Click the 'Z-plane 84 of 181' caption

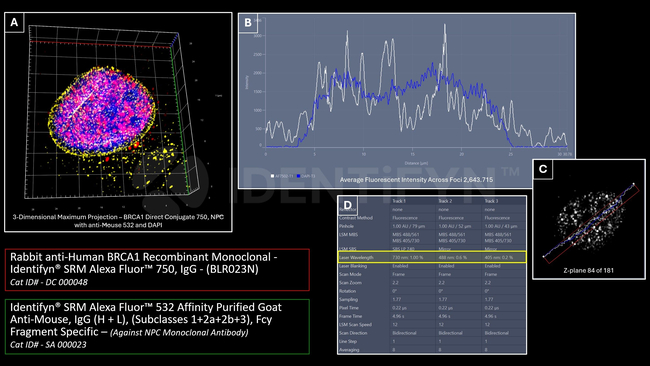[x=588, y=270]
